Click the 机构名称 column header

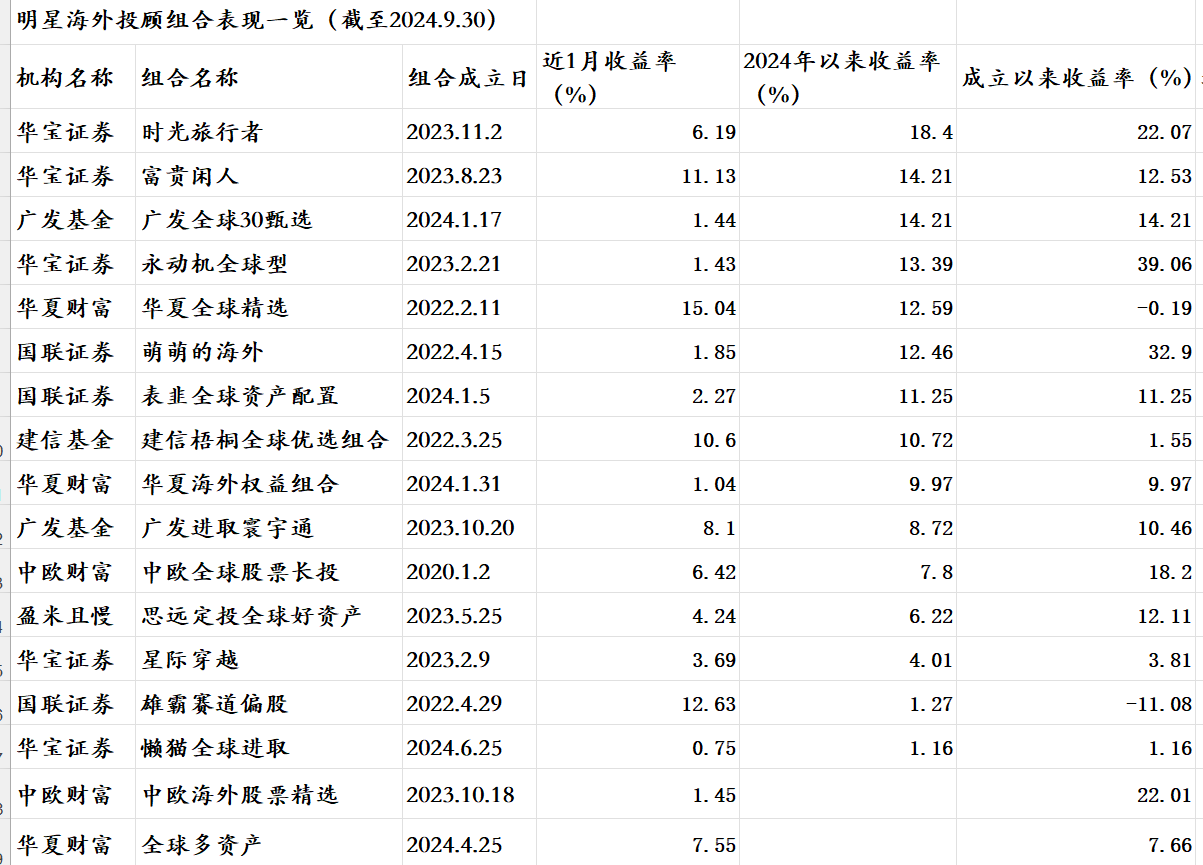(73, 76)
